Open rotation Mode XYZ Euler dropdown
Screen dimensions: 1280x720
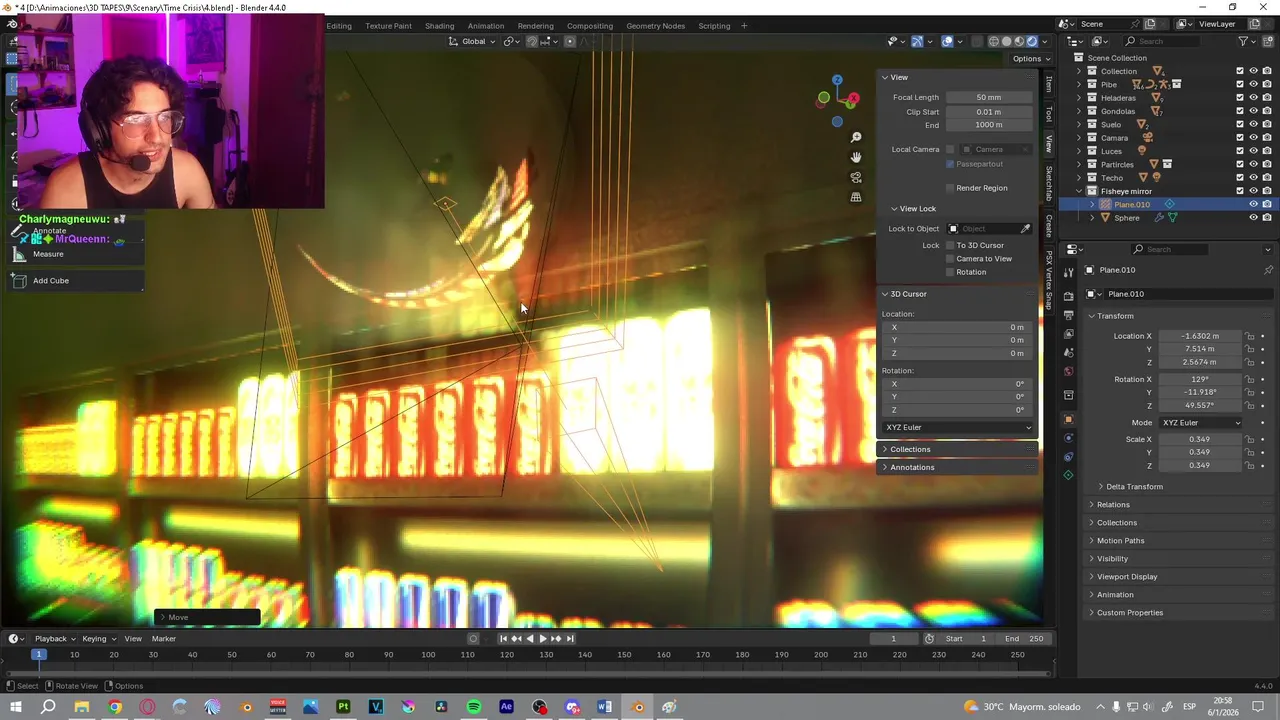(1200, 423)
